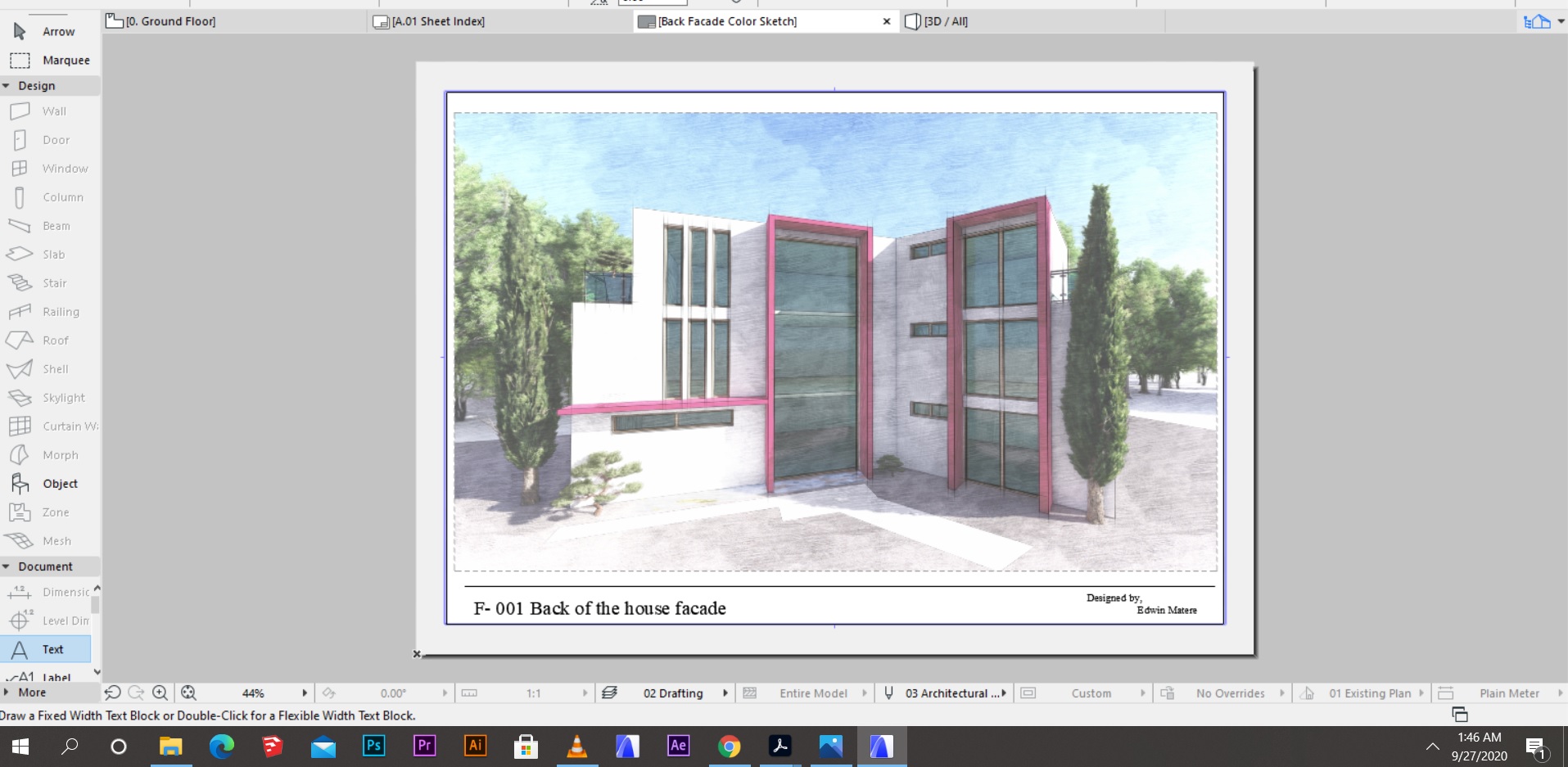Screen dimensions: 1568x767
Task: Open the 02 Drafting layer combination dropdown
Action: tap(725, 693)
